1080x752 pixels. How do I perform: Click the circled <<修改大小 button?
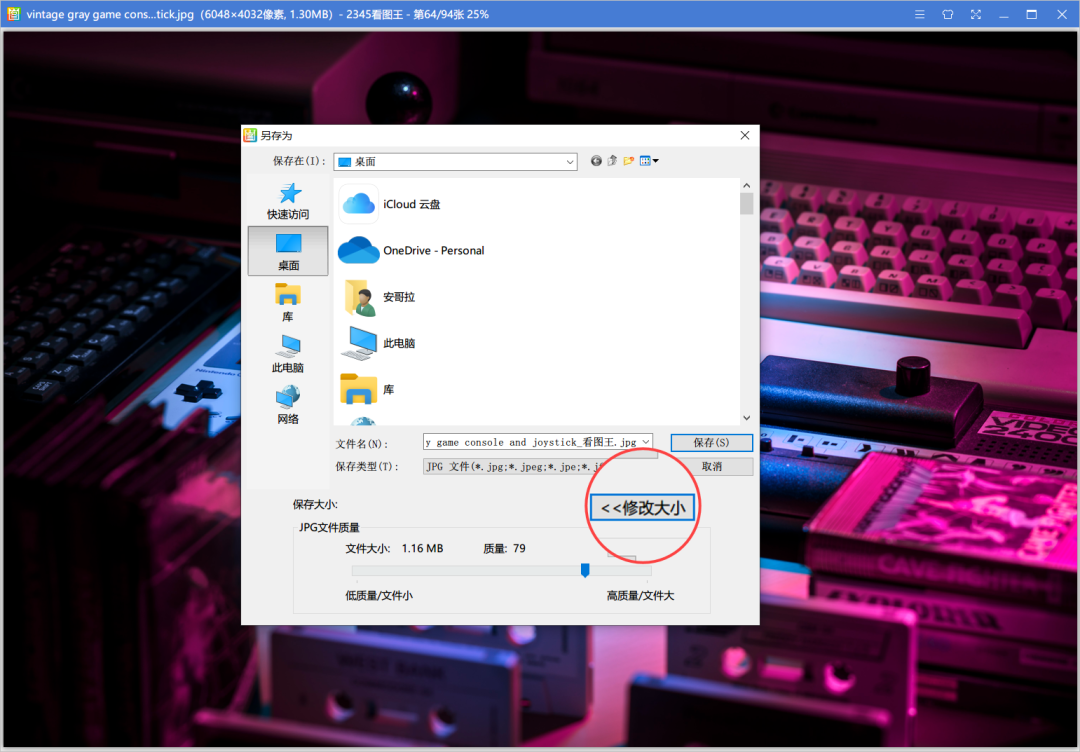(x=642, y=507)
